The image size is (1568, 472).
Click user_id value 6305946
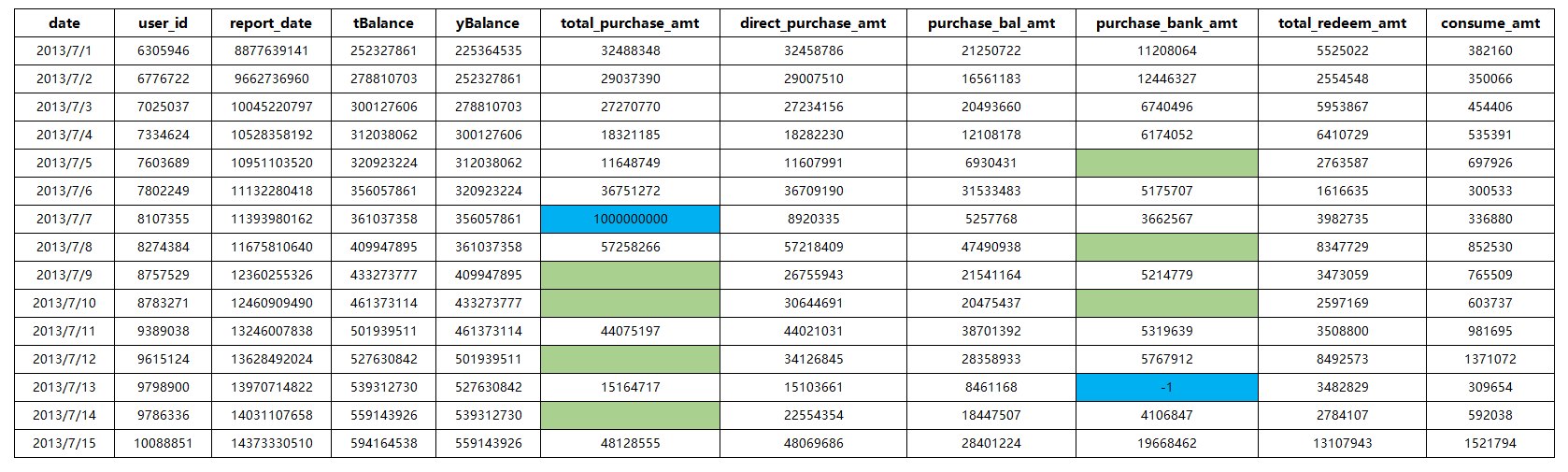(x=163, y=50)
